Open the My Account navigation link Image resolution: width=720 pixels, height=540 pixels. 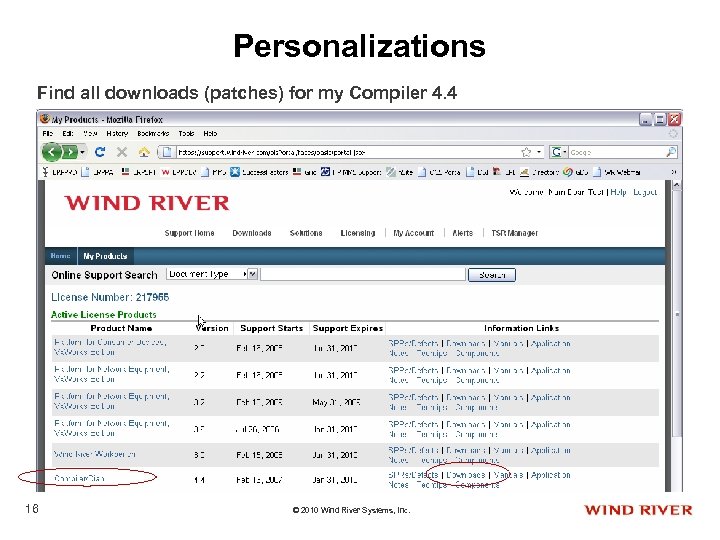click(413, 233)
